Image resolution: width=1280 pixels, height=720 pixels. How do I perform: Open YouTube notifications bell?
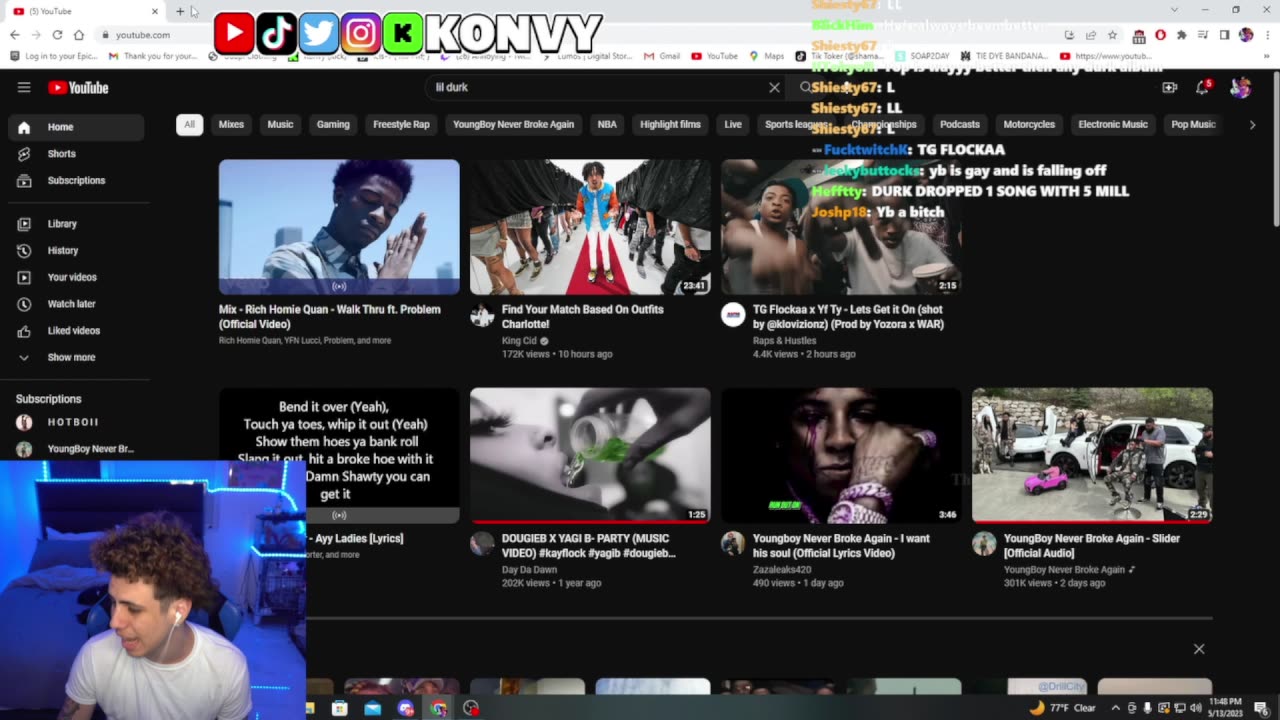tap(1202, 87)
